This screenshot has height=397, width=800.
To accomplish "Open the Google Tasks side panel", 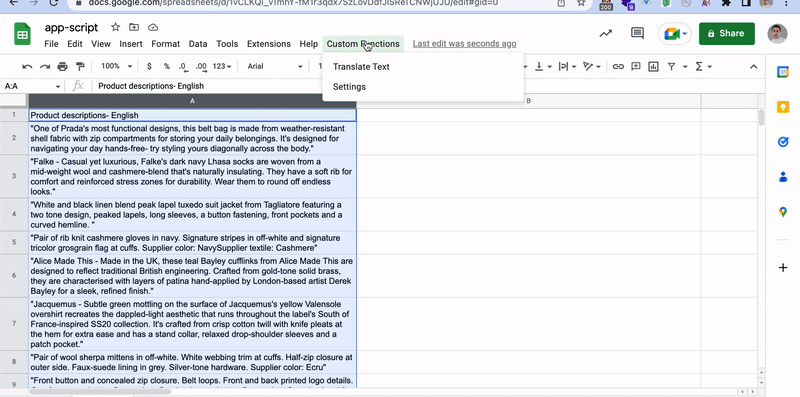I will coord(783,142).
